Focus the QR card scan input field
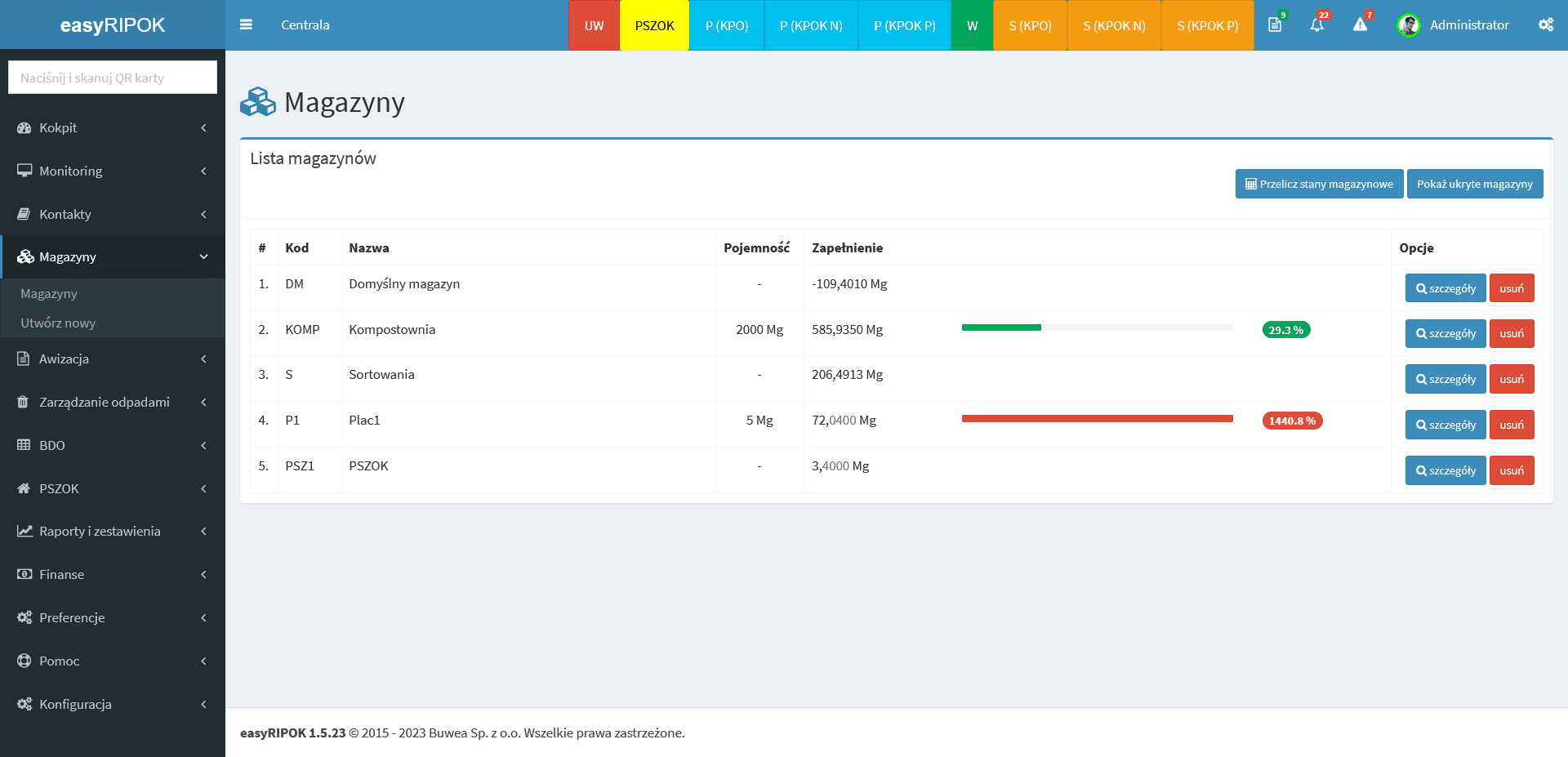 point(113,78)
